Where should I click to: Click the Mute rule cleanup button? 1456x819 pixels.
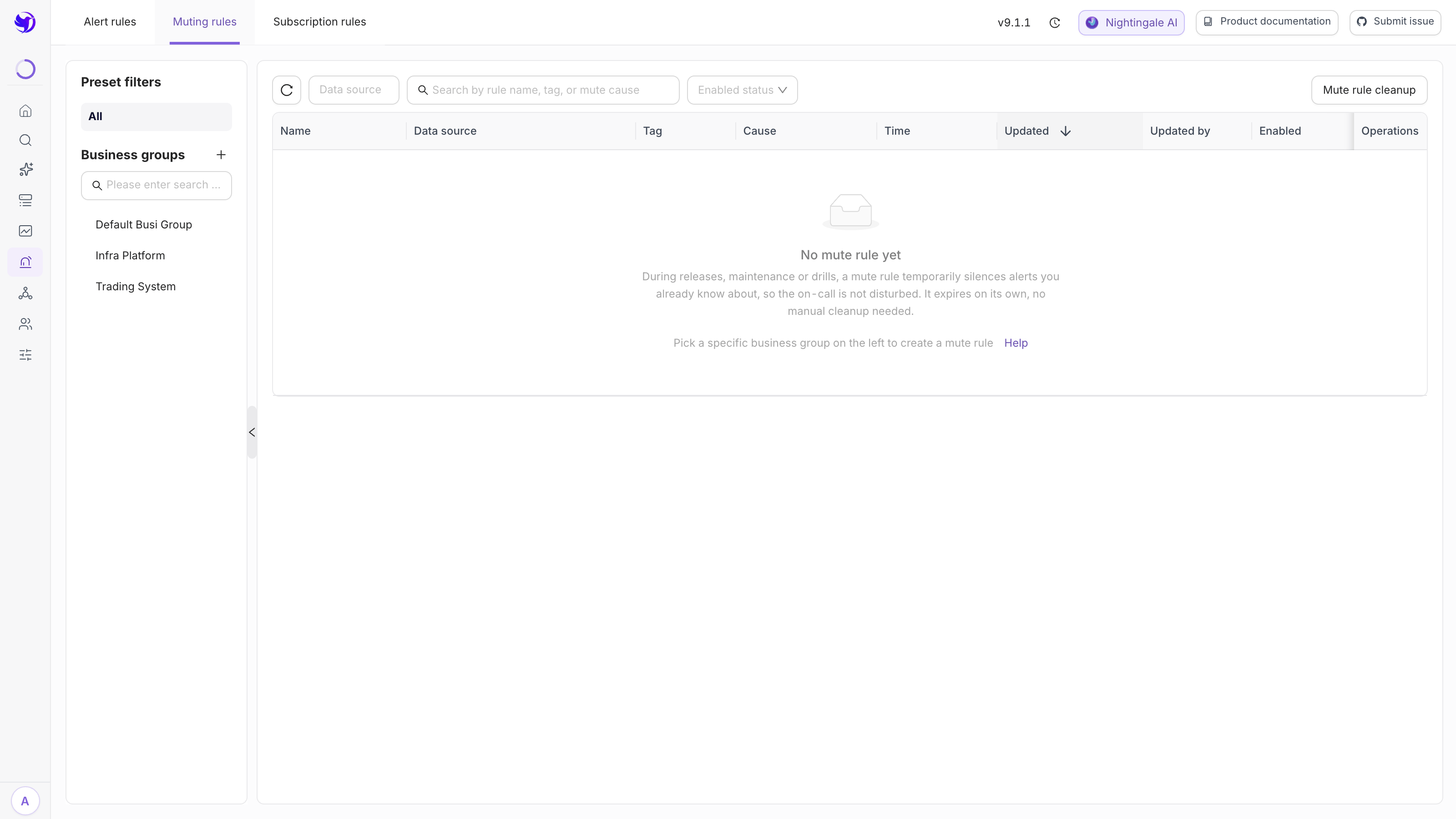coord(1369,90)
